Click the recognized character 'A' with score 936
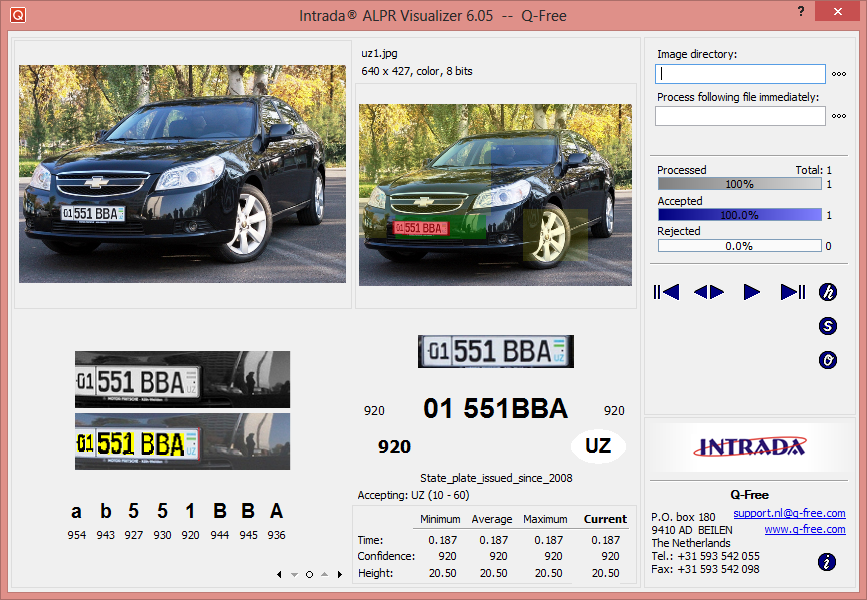This screenshot has height=600, width=867. pos(276,512)
